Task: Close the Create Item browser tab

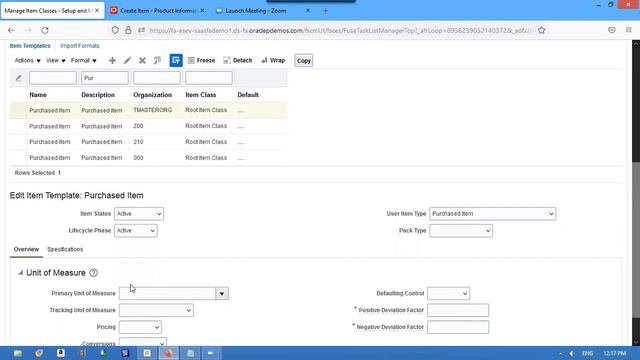Action: coord(202,11)
